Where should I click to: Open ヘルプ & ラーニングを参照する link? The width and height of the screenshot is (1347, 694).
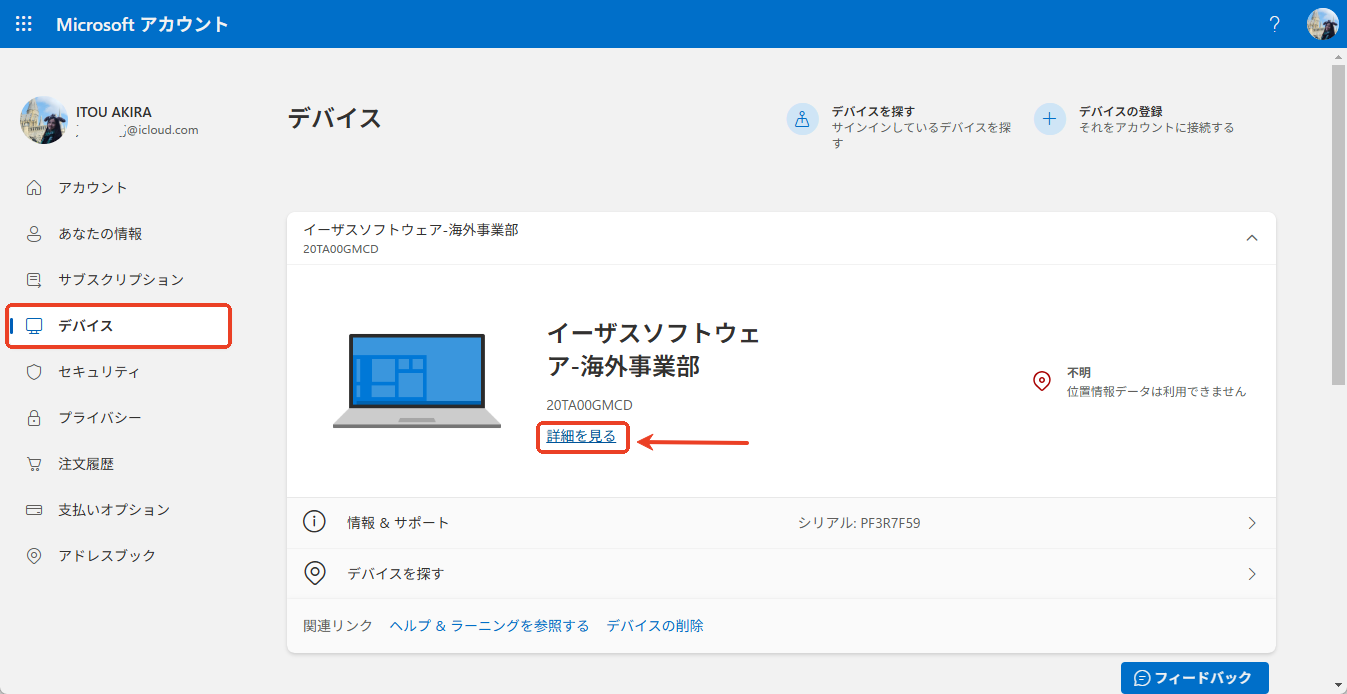click(x=489, y=624)
